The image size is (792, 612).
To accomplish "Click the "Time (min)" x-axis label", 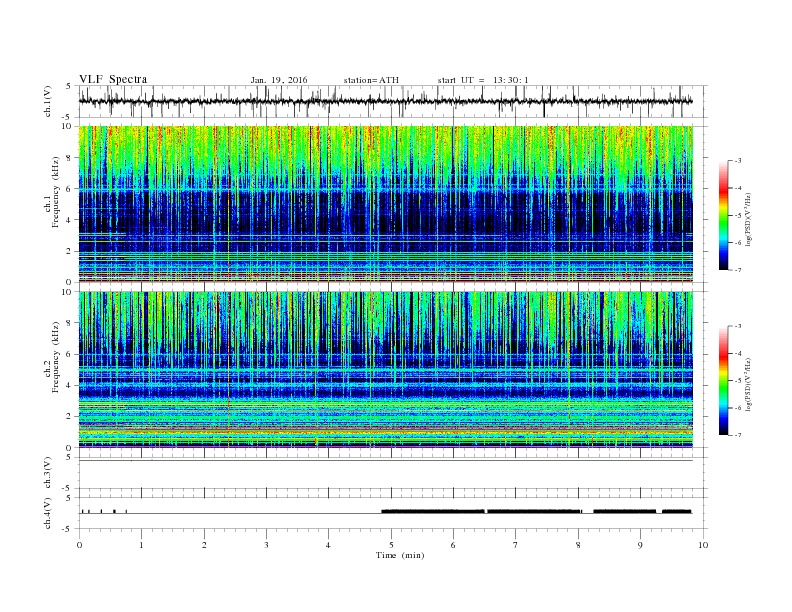I will click(400, 555).
